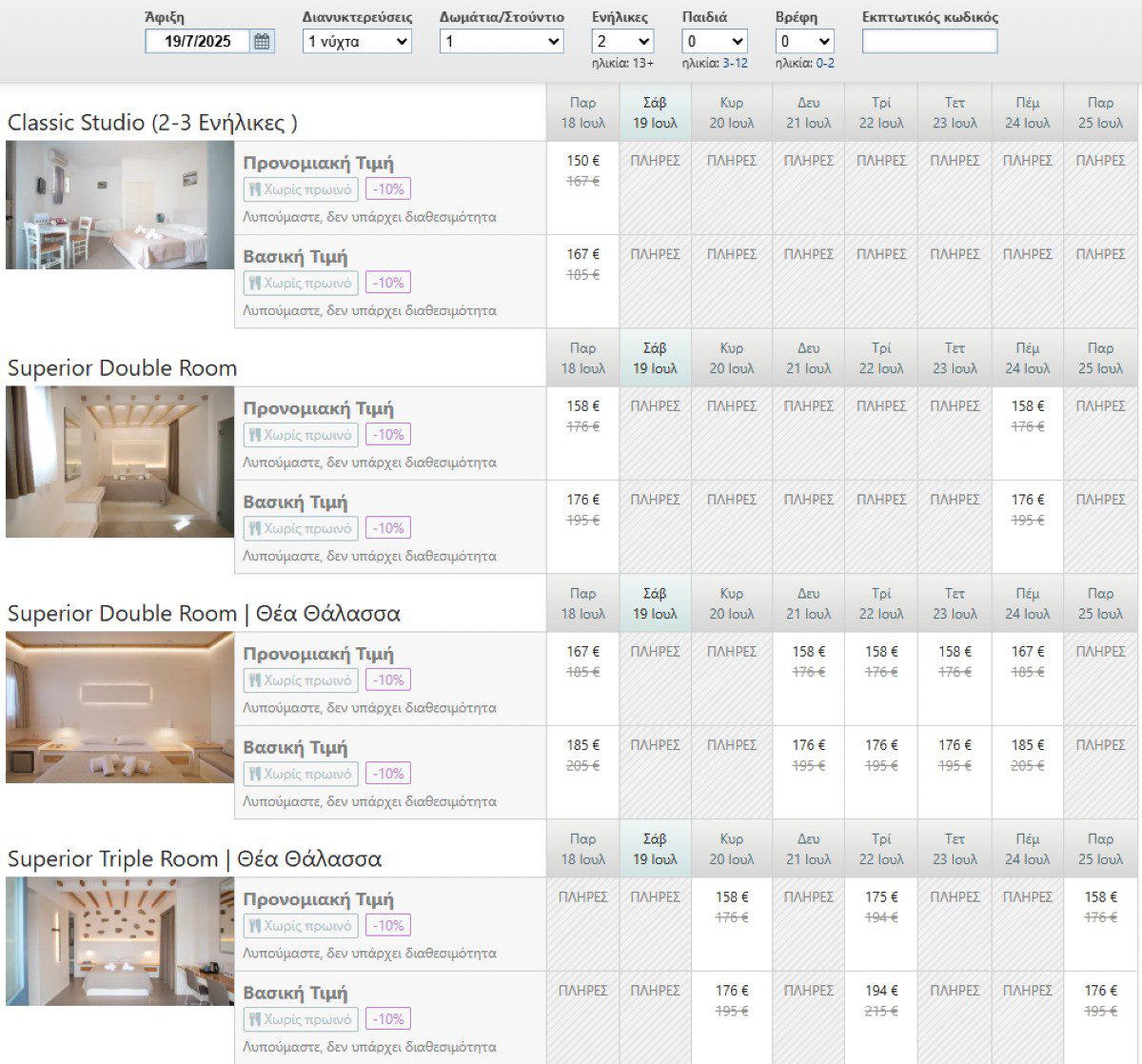The image size is (1142, 1064).
Task: Click Σάβ 19 Ιουλ header in Classic Studio table
Action: (655, 112)
